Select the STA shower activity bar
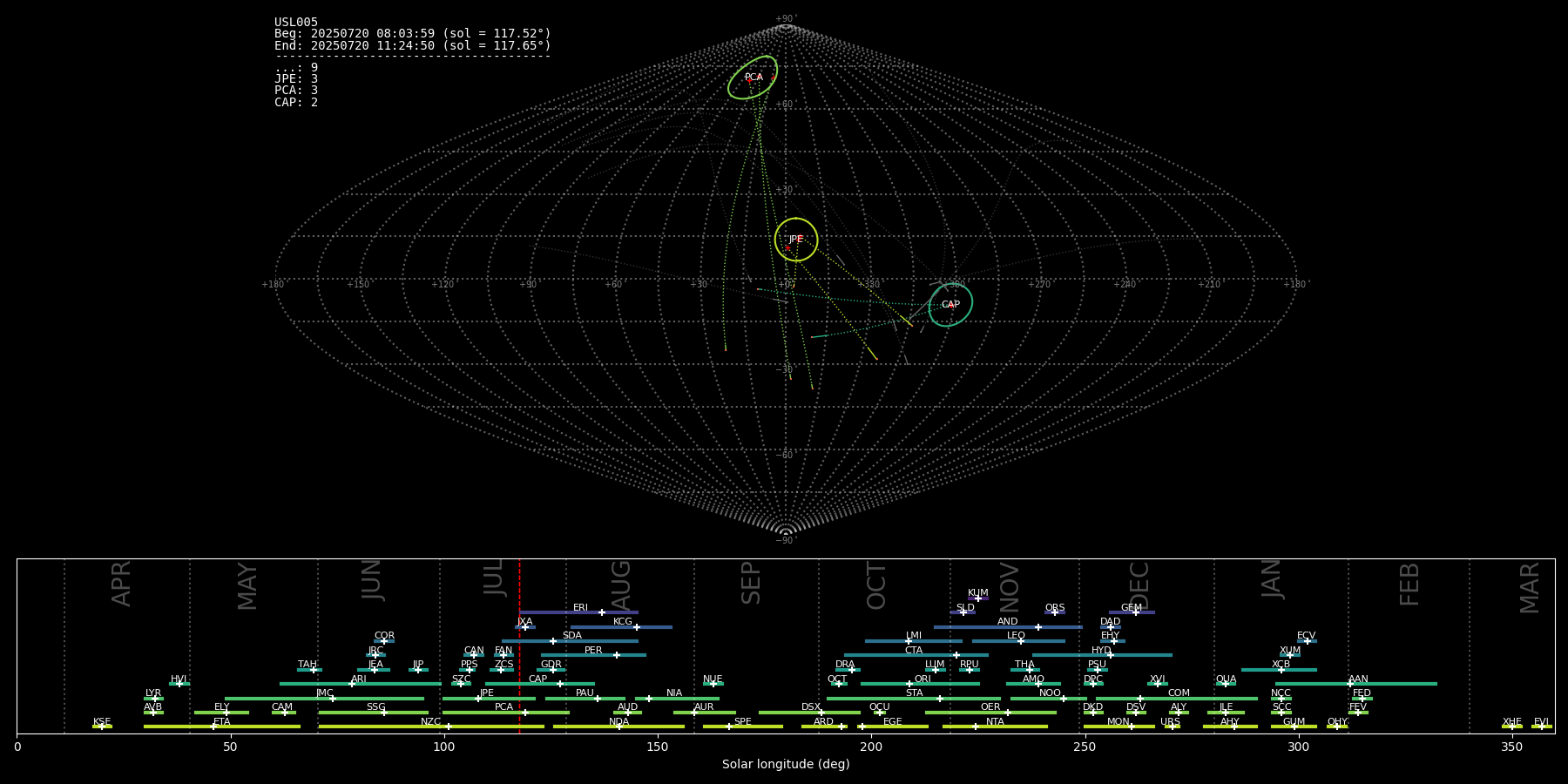The image size is (1568, 784). click(914, 698)
